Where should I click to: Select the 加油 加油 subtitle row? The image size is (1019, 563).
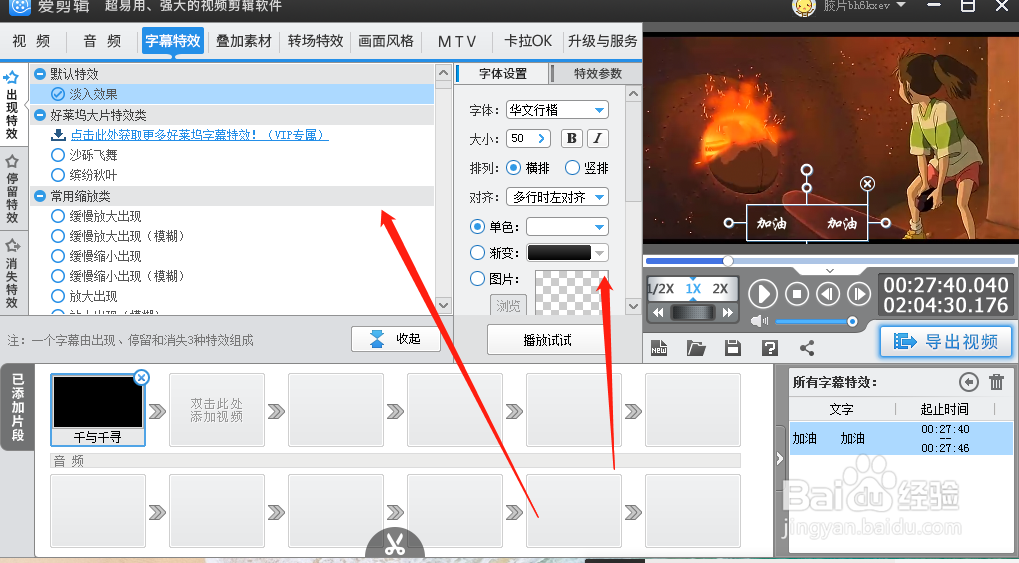[901, 438]
